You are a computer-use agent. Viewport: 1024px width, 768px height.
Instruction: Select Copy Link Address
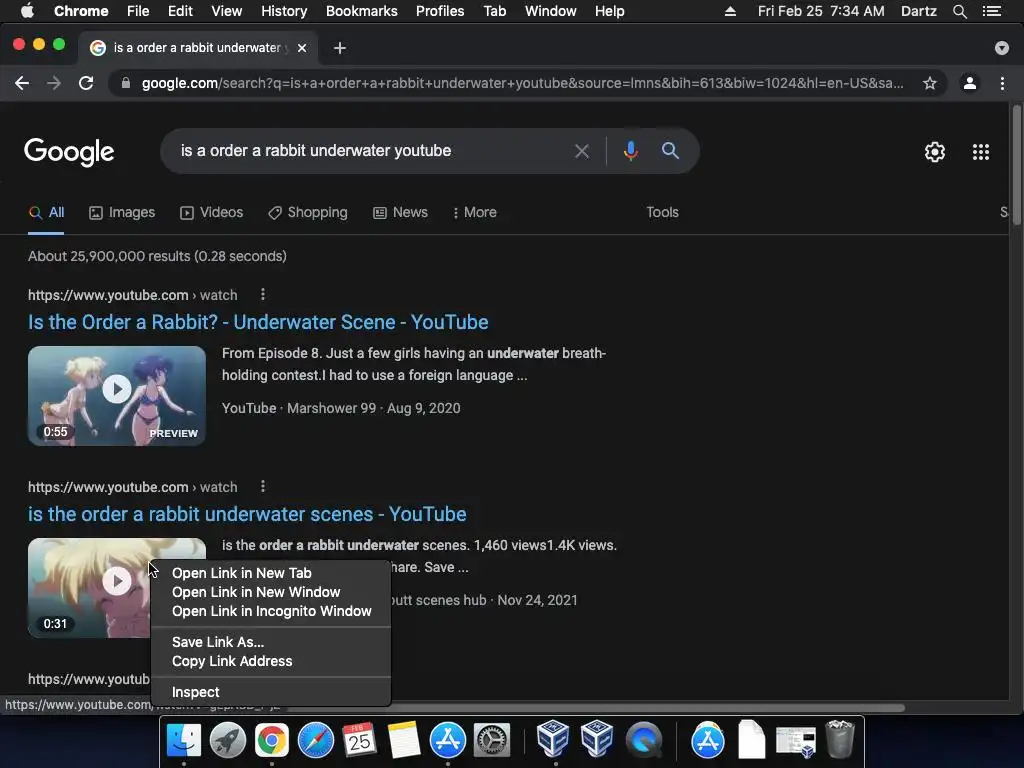point(271,661)
